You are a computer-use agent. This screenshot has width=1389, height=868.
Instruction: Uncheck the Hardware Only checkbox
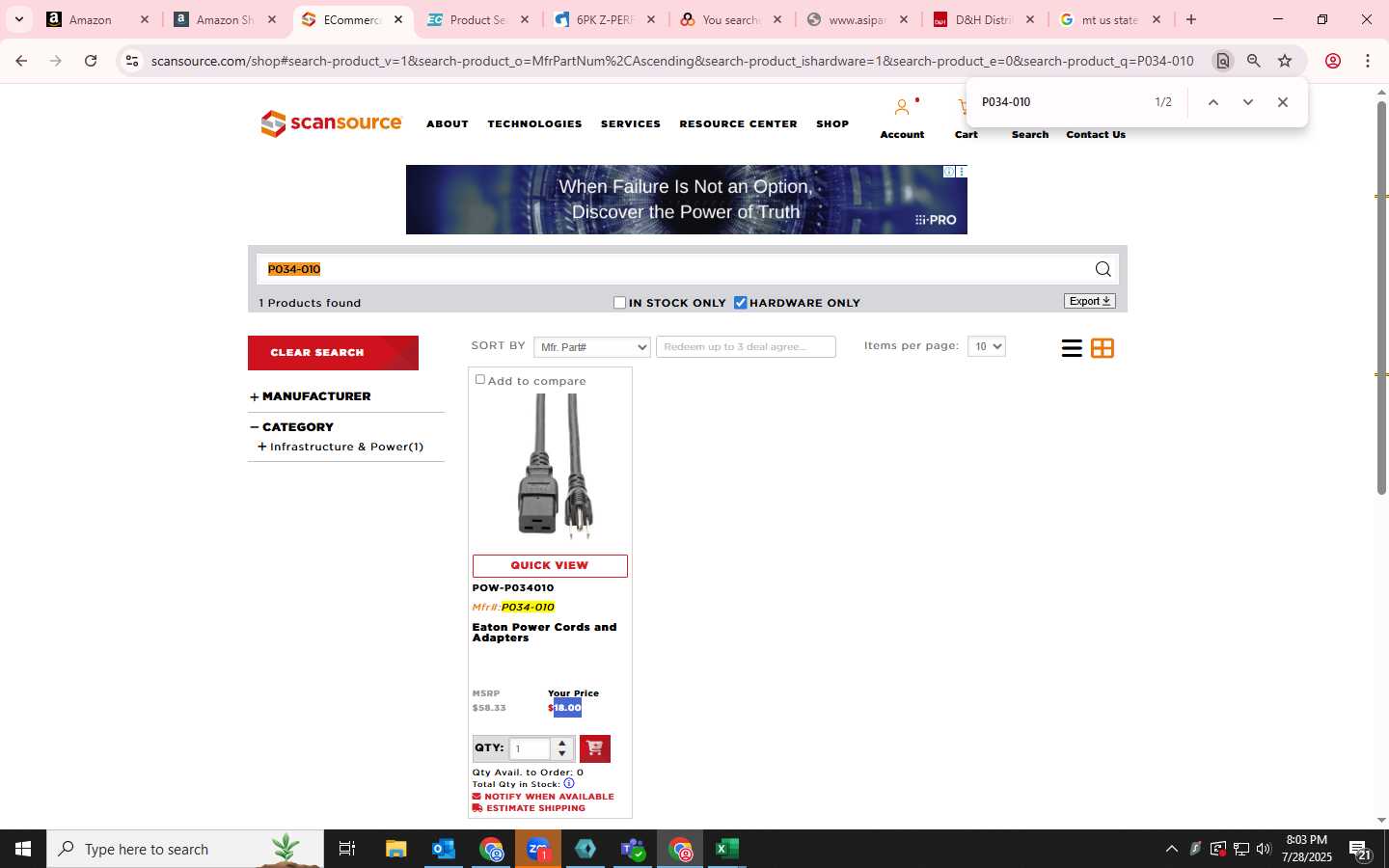click(x=741, y=303)
